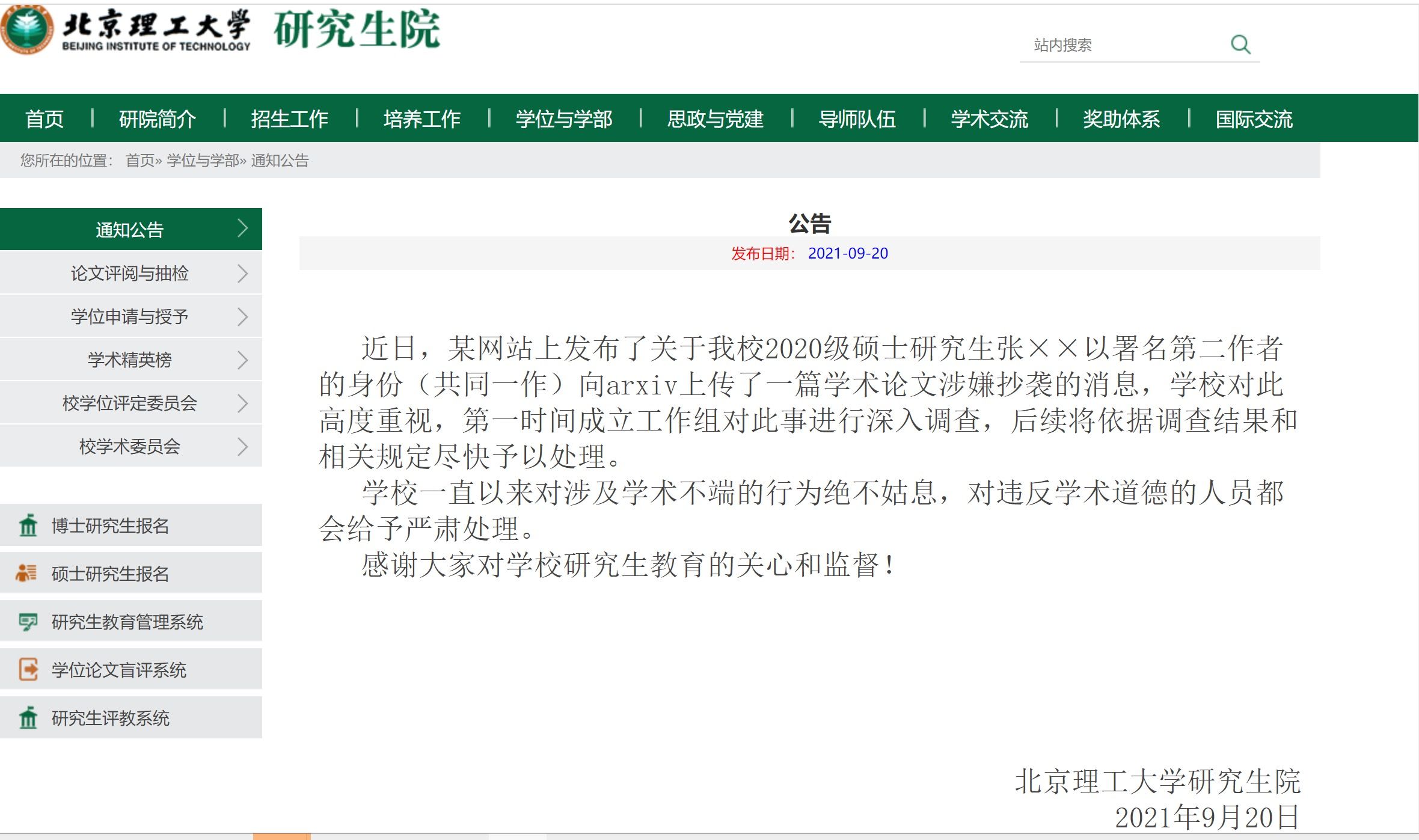
Task: Open the 研究生评教系统 link
Action: (x=131, y=717)
